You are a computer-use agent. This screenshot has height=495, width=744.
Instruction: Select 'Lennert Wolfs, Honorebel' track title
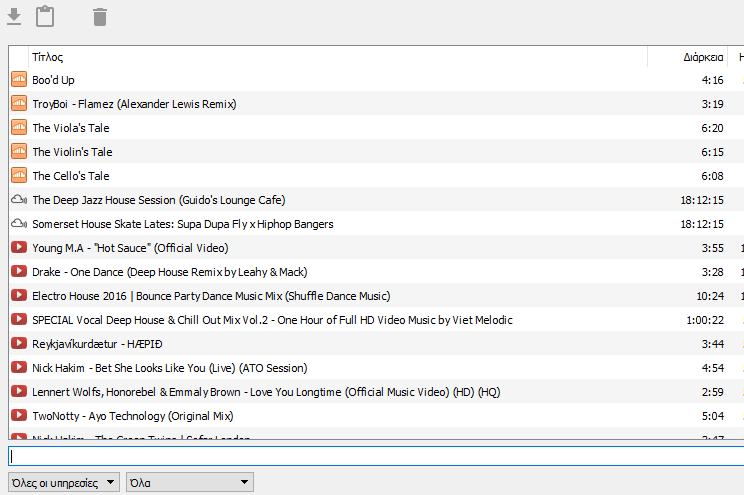click(x=266, y=392)
